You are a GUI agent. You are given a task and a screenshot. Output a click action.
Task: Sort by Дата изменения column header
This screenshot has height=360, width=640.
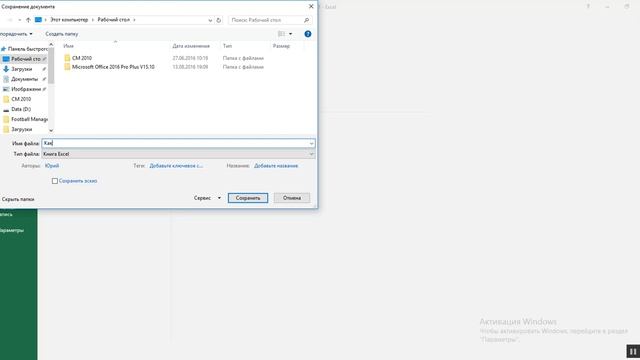click(191, 46)
